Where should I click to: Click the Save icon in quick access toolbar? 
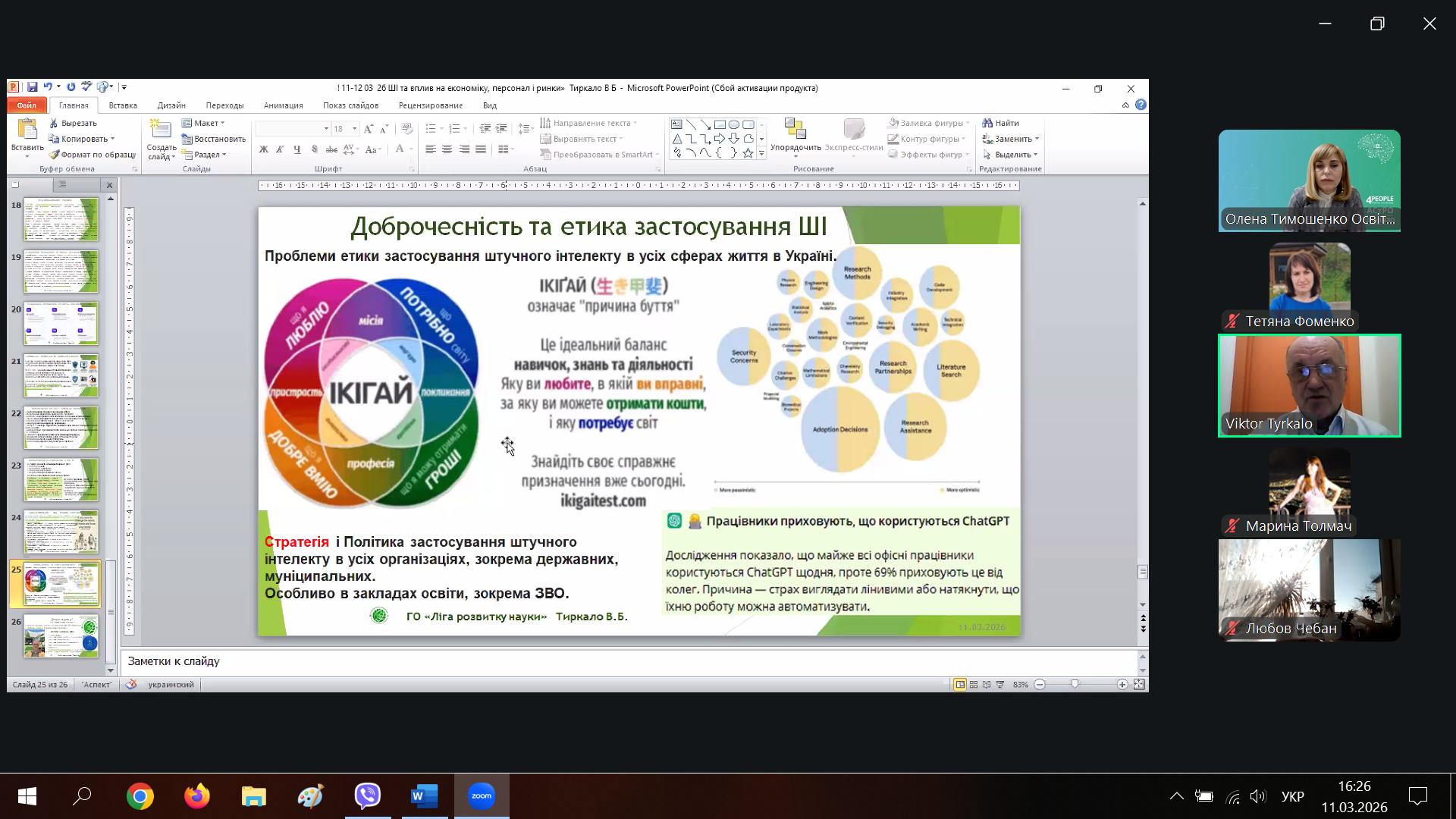click(32, 87)
